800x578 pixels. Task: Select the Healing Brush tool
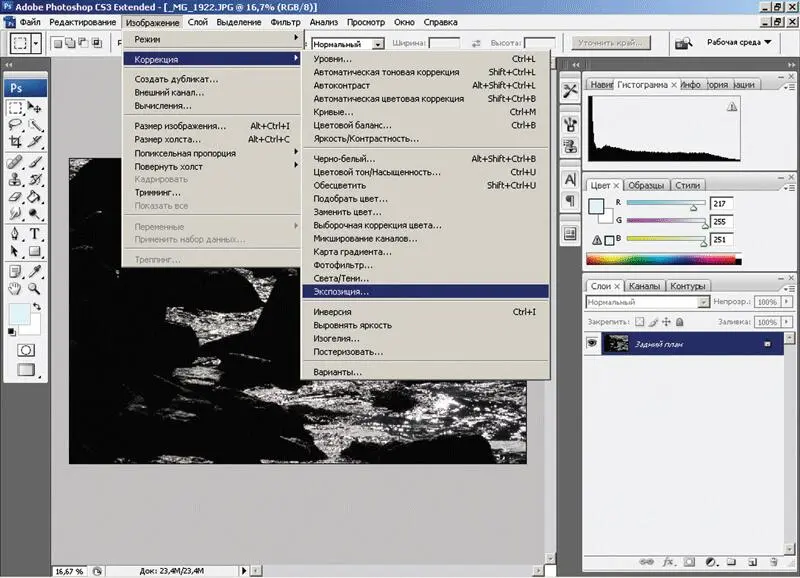pos(15,163)
